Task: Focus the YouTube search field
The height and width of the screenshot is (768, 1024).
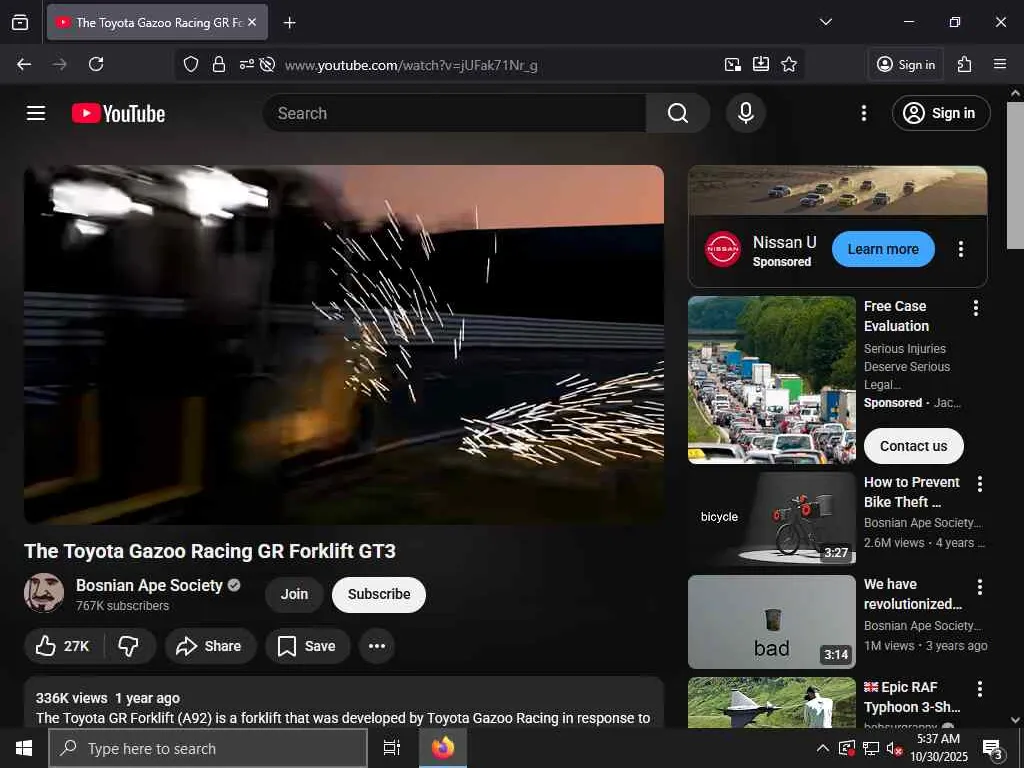Action: 455,113
